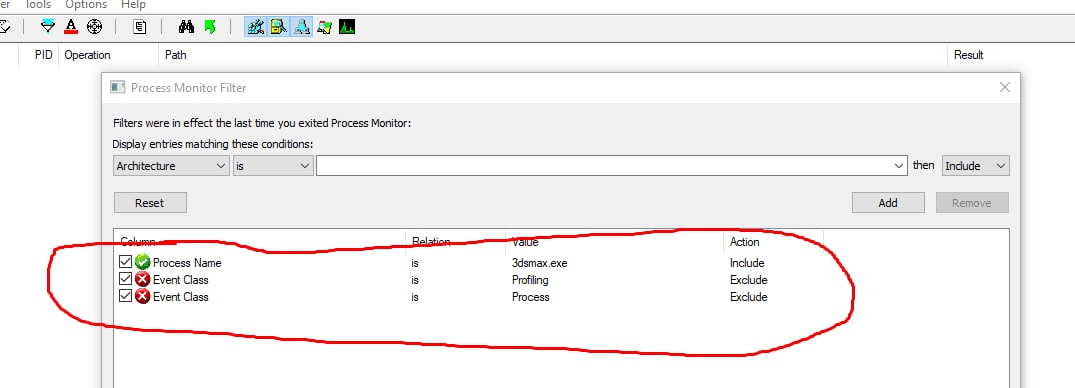Click the Value header in filter list
The width and height of the screenshot is (1075, 388).
click(525, 241)
